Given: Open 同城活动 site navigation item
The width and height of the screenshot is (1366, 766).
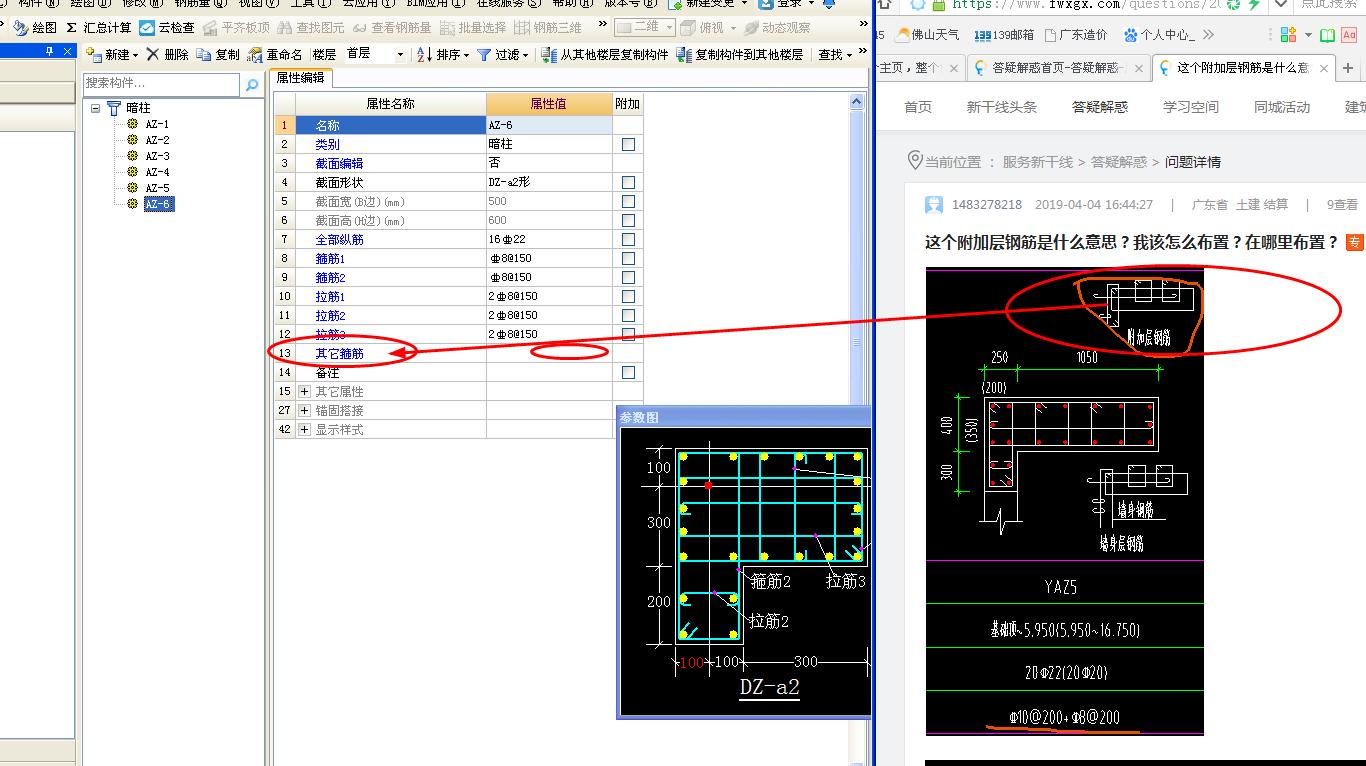Looking at the screenshot, I should pos(1282,107).
